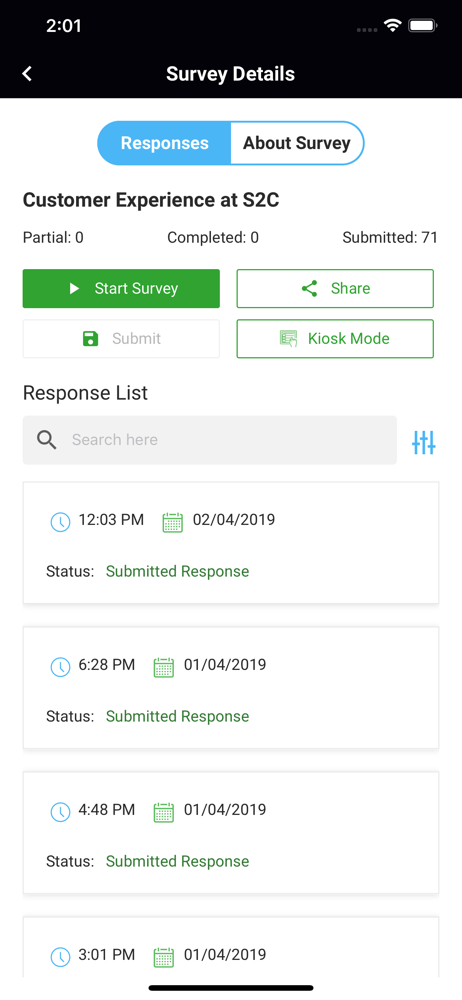Click the calendar icon on the 4:48 PM card
This screenshot has height=1000, width=462.
click(164, 811)
